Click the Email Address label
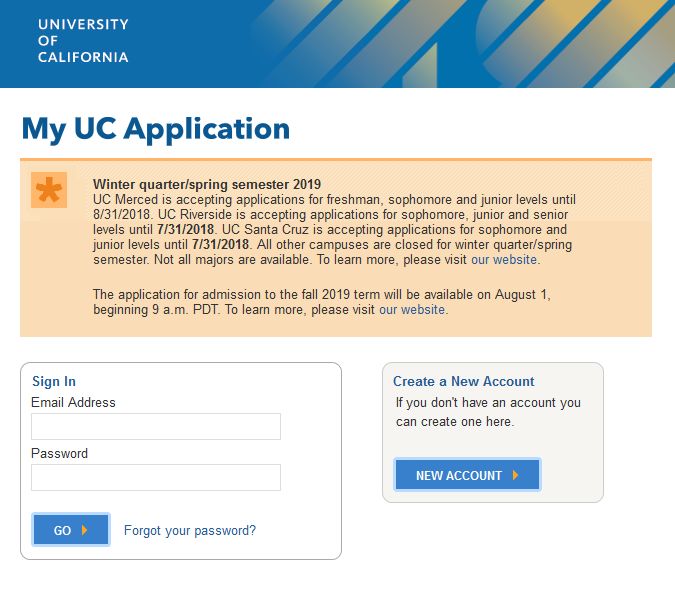This screenshot has width=675, height=589. [73, 402]
